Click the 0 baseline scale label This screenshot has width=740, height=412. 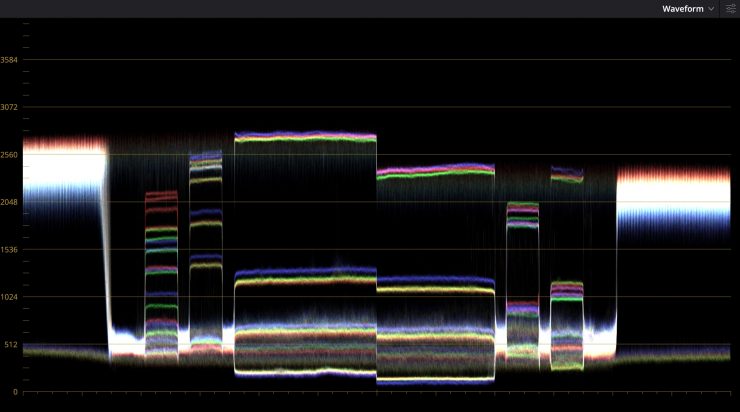(x=10, y=391)
